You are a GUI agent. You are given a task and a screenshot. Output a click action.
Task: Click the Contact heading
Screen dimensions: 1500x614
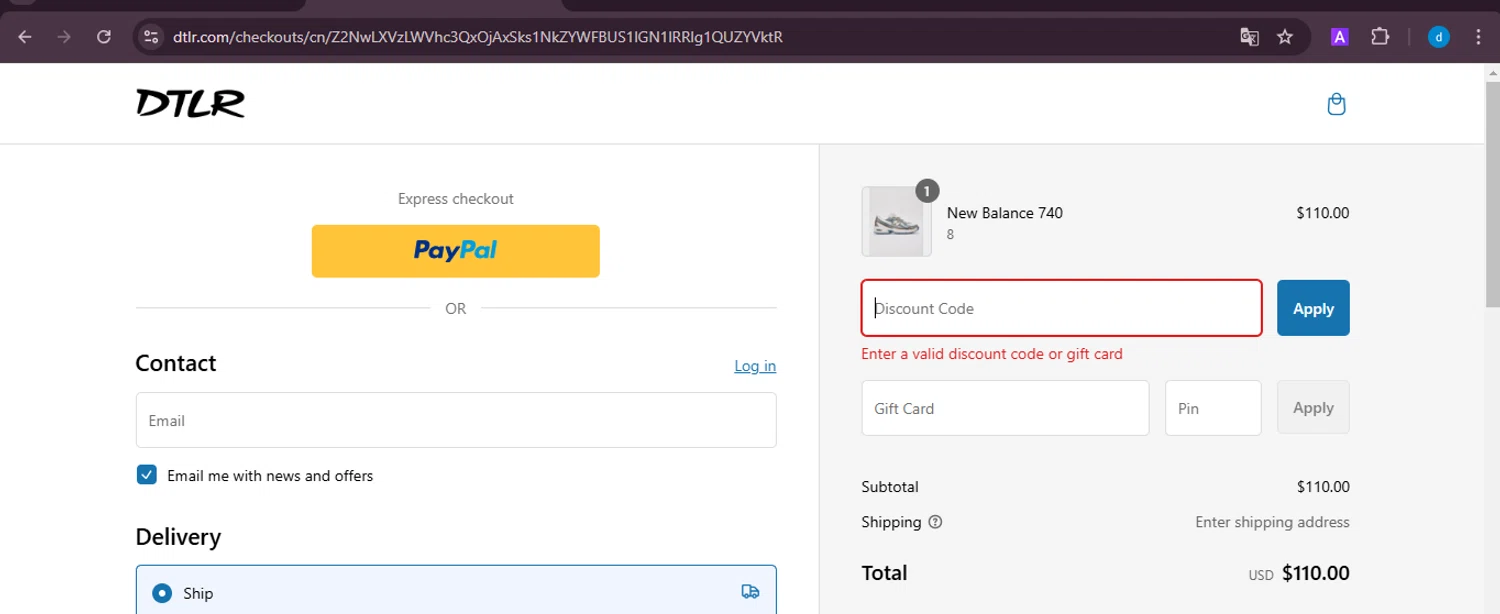pyautogui.click(x=176, y=363)
